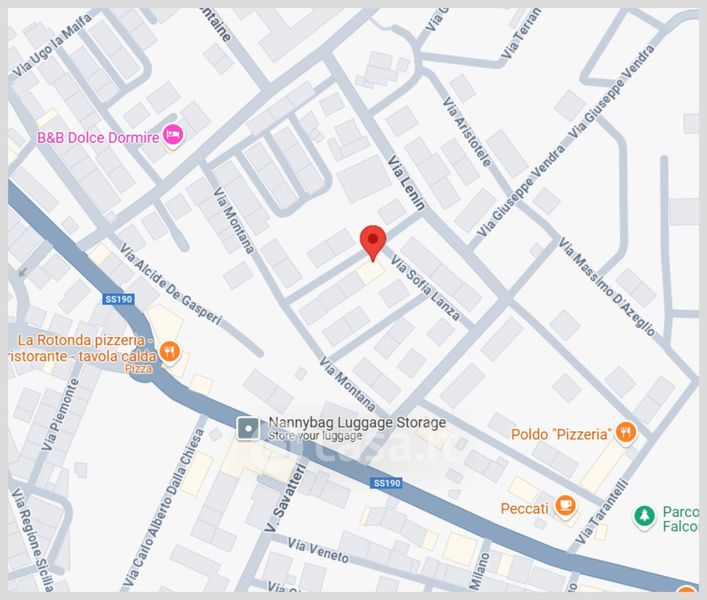Select the Poldo "Pizzeria" text label
The height and width of the screenshot is (600, 707).
(561, 435)
